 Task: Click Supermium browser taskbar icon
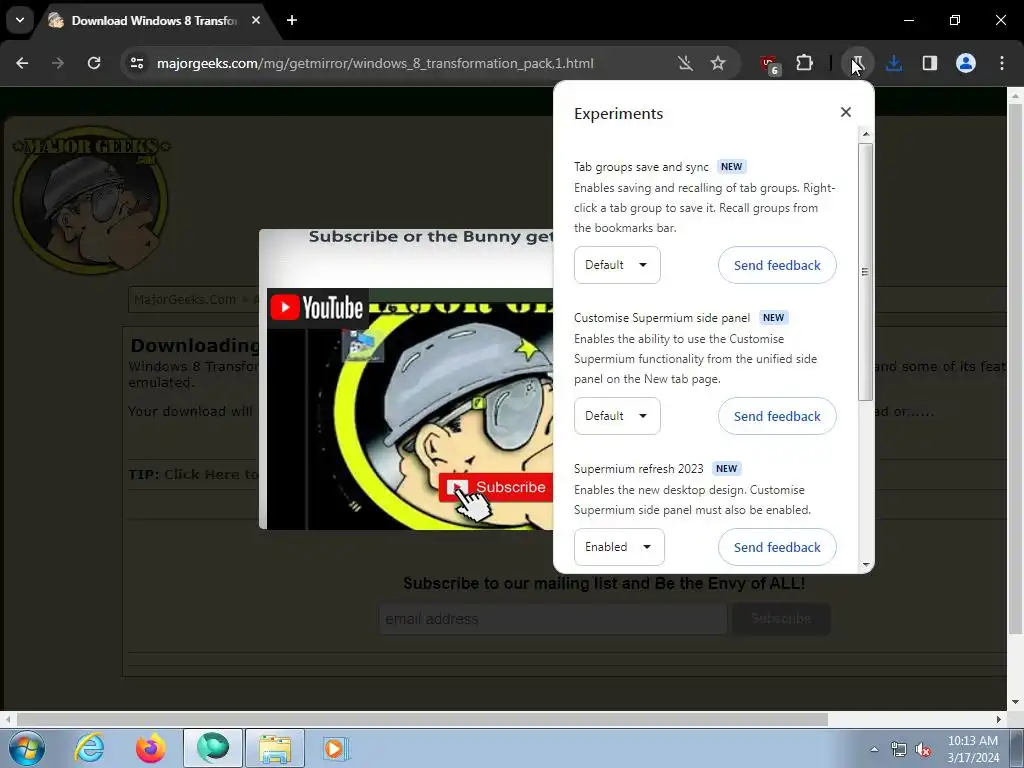coord(213,748)
